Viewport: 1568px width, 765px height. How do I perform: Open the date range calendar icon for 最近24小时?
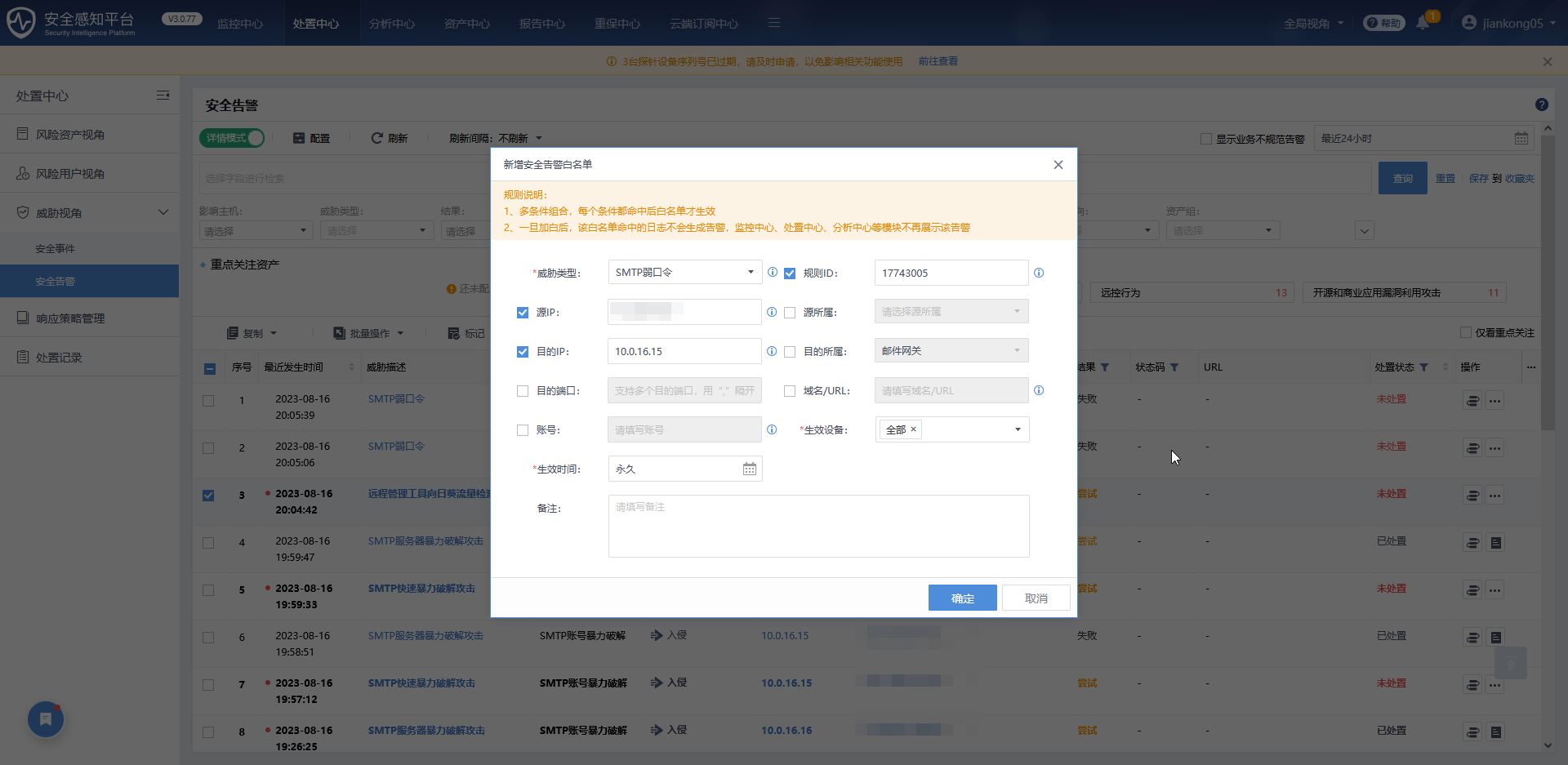(x=1521, y=139)
